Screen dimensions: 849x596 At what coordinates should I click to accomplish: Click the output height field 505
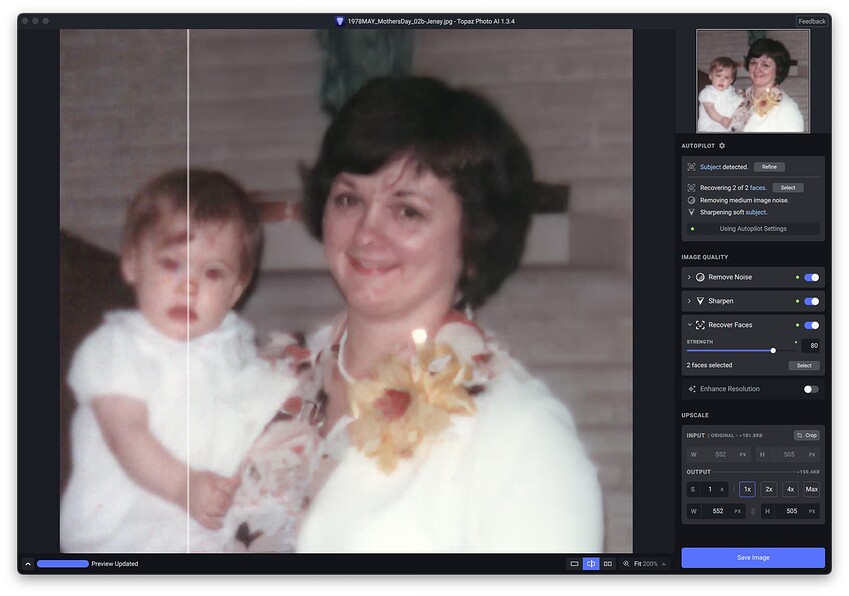tap(790, 511)
